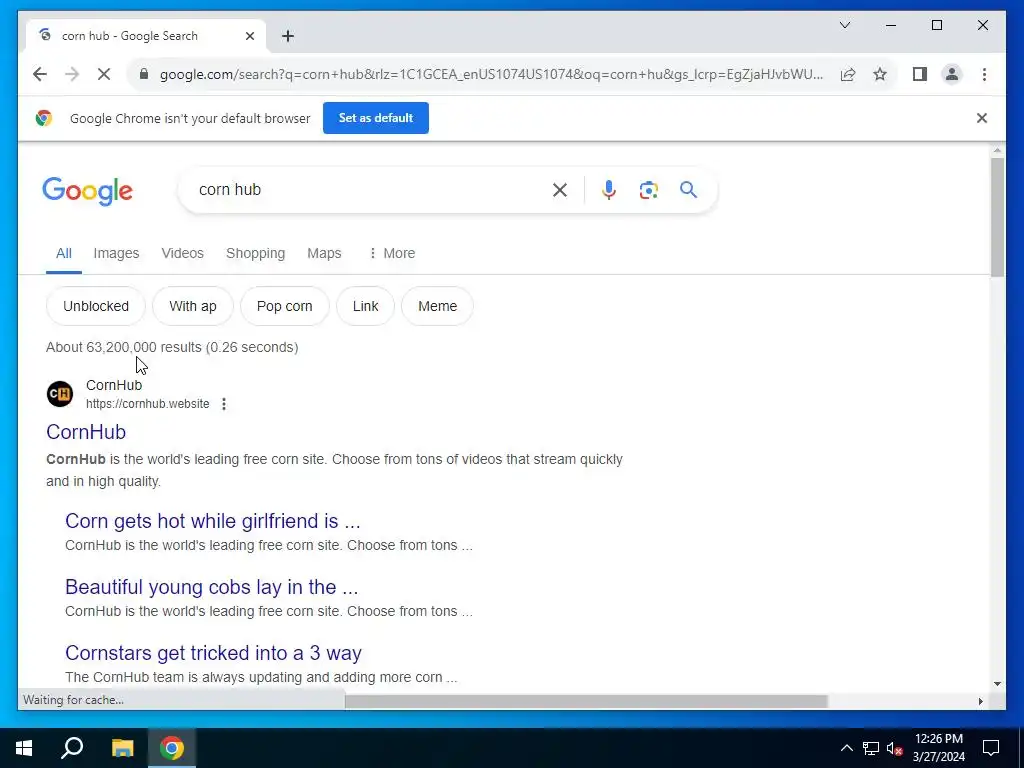Switch to the Videos tab
The height and width of the screenshot is (768, 1024).
(182, 253)
